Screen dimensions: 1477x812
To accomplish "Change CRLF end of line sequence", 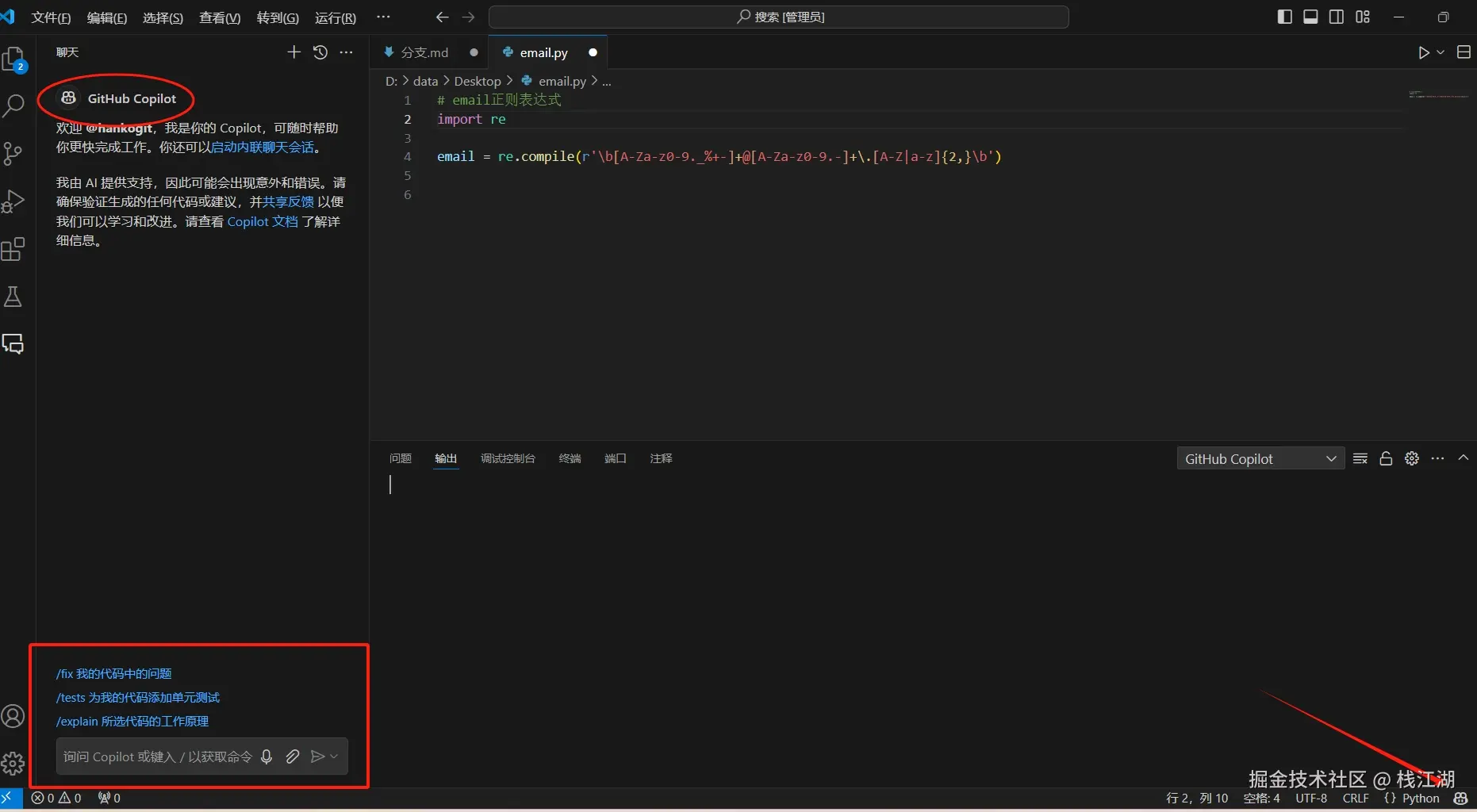I will point(1356,799).
